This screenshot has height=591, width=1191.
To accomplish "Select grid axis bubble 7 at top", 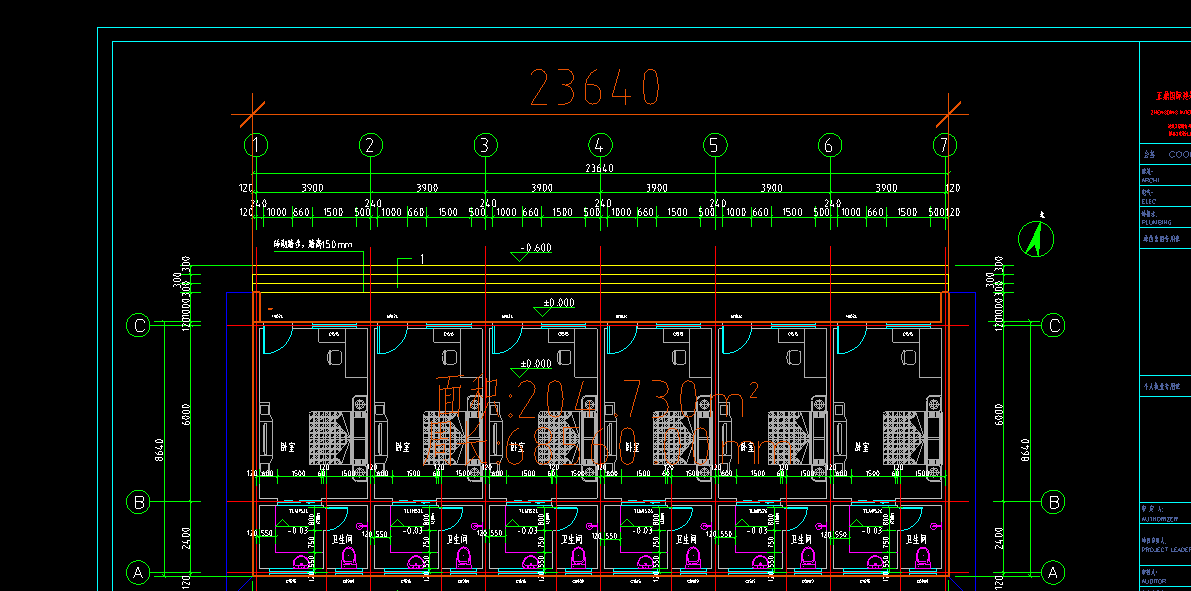I will (944, 145).
